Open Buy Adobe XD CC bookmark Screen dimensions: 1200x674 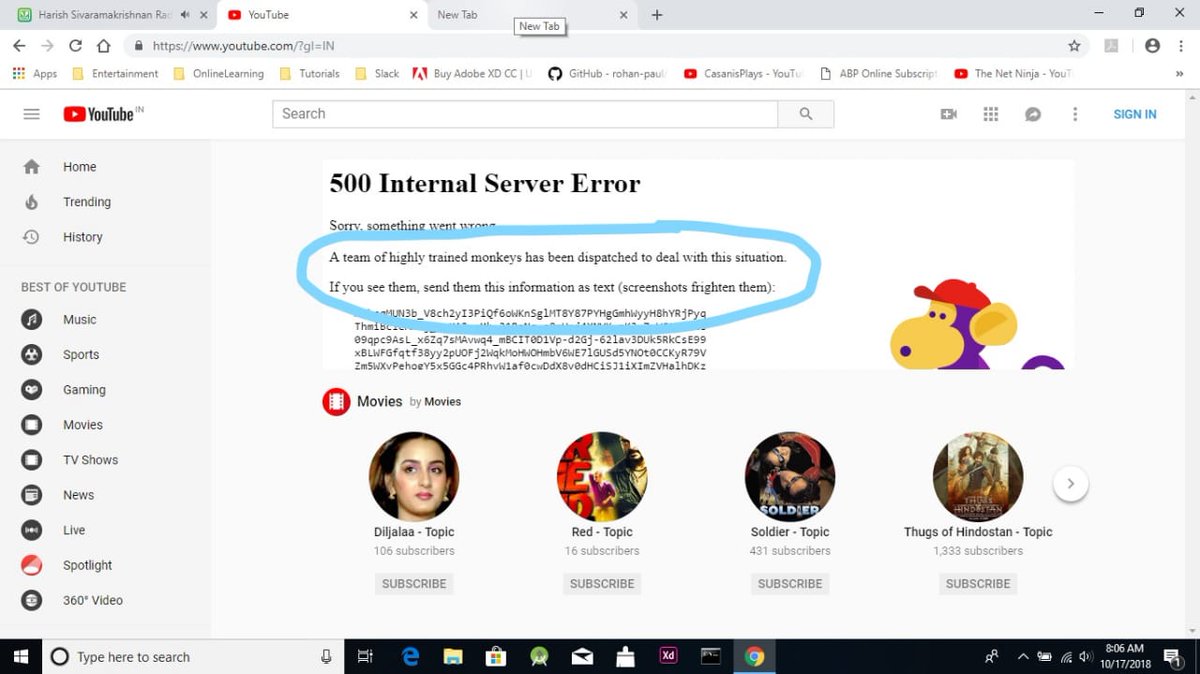pyautogui.click(x=473, y=73)
